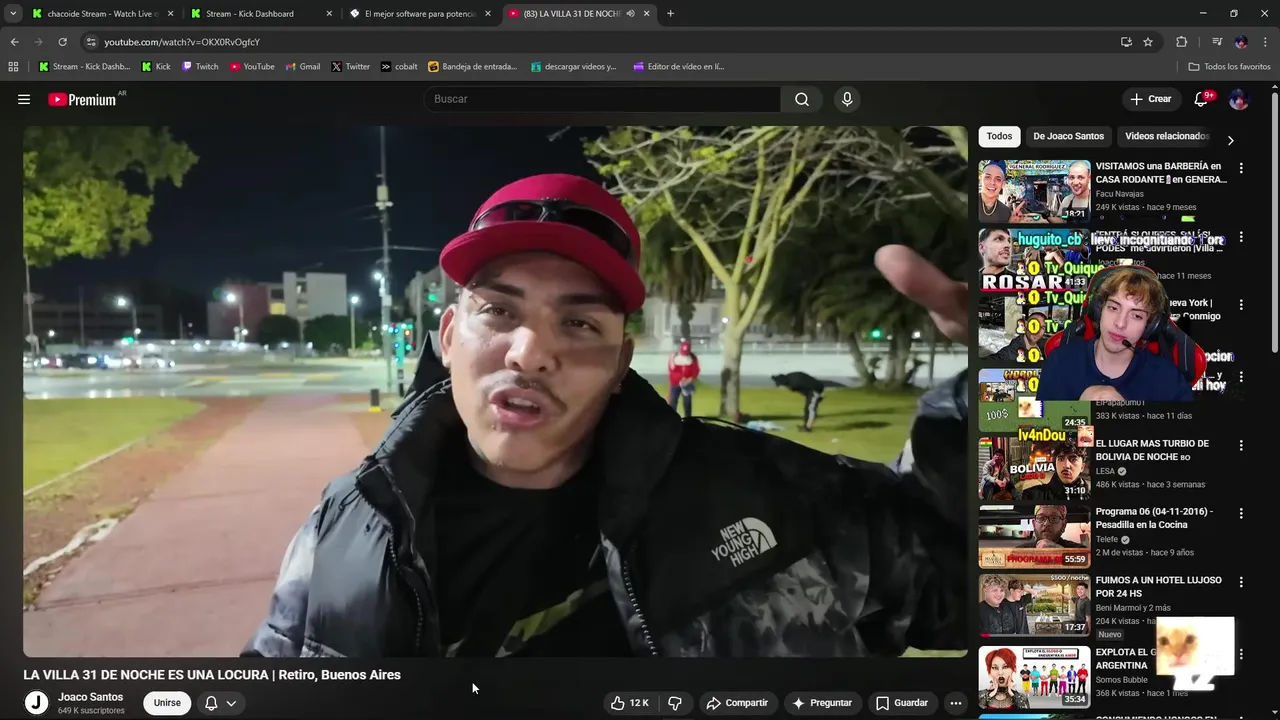Viewport: 1280px width, 720px height.
Task: Open Bandeja de entrada bookmark
Action: point(473,67)
